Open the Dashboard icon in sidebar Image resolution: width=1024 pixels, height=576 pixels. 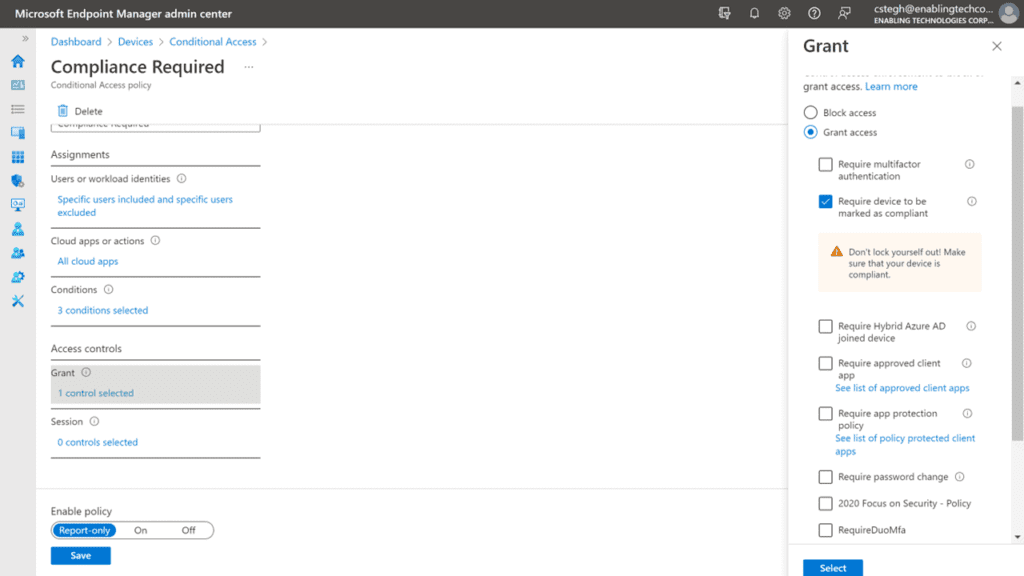18,85
